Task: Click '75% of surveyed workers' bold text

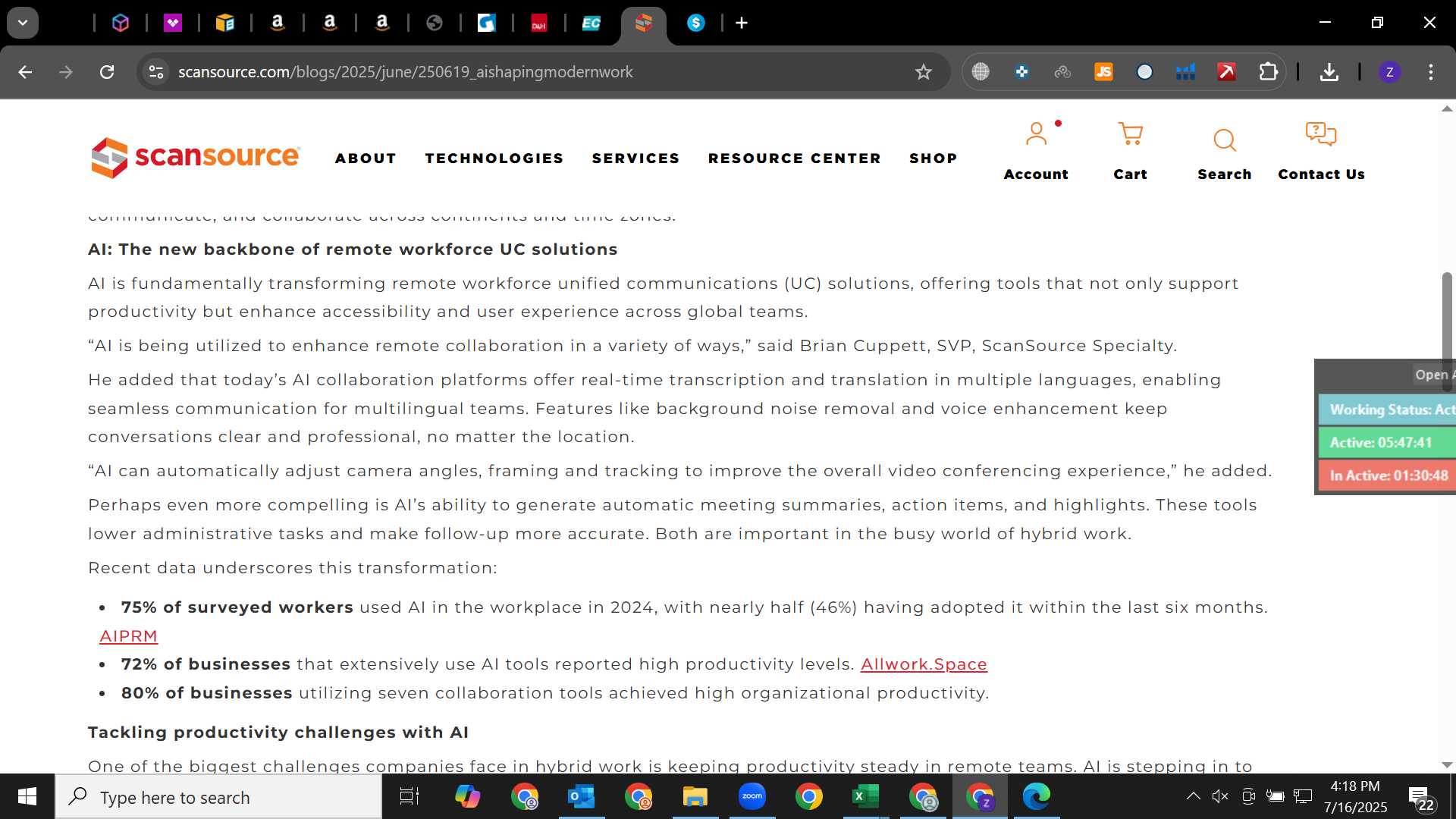Action: pyautogui.click(x=237, y=607)
